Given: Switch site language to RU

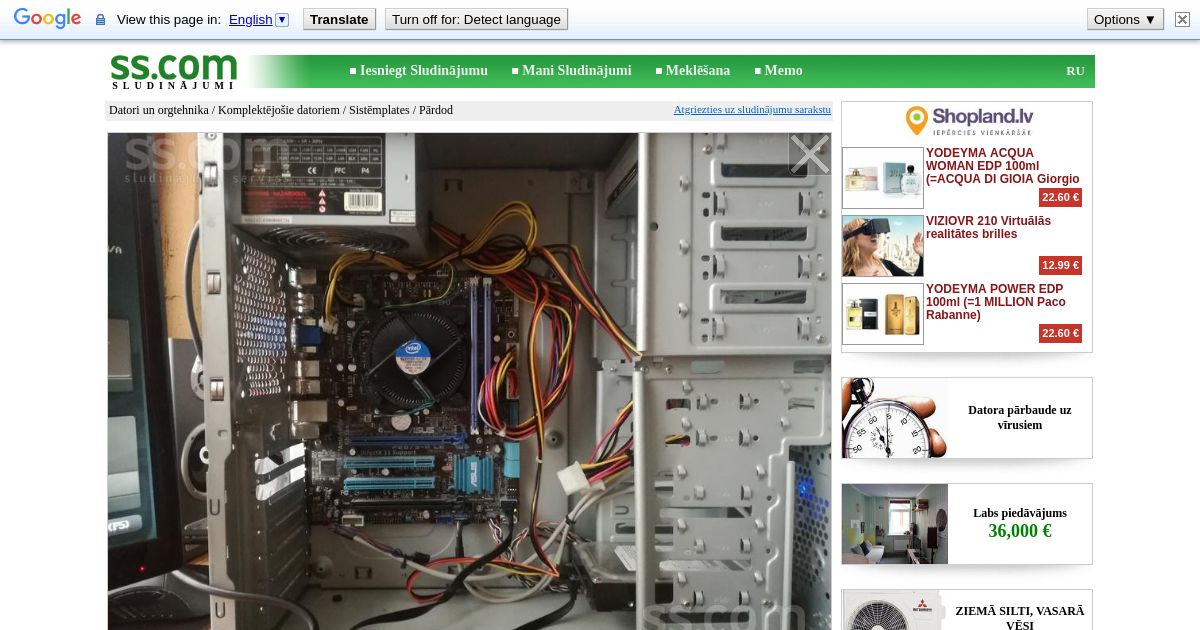Looking at the screenshot, I should tap(1075, 71).
